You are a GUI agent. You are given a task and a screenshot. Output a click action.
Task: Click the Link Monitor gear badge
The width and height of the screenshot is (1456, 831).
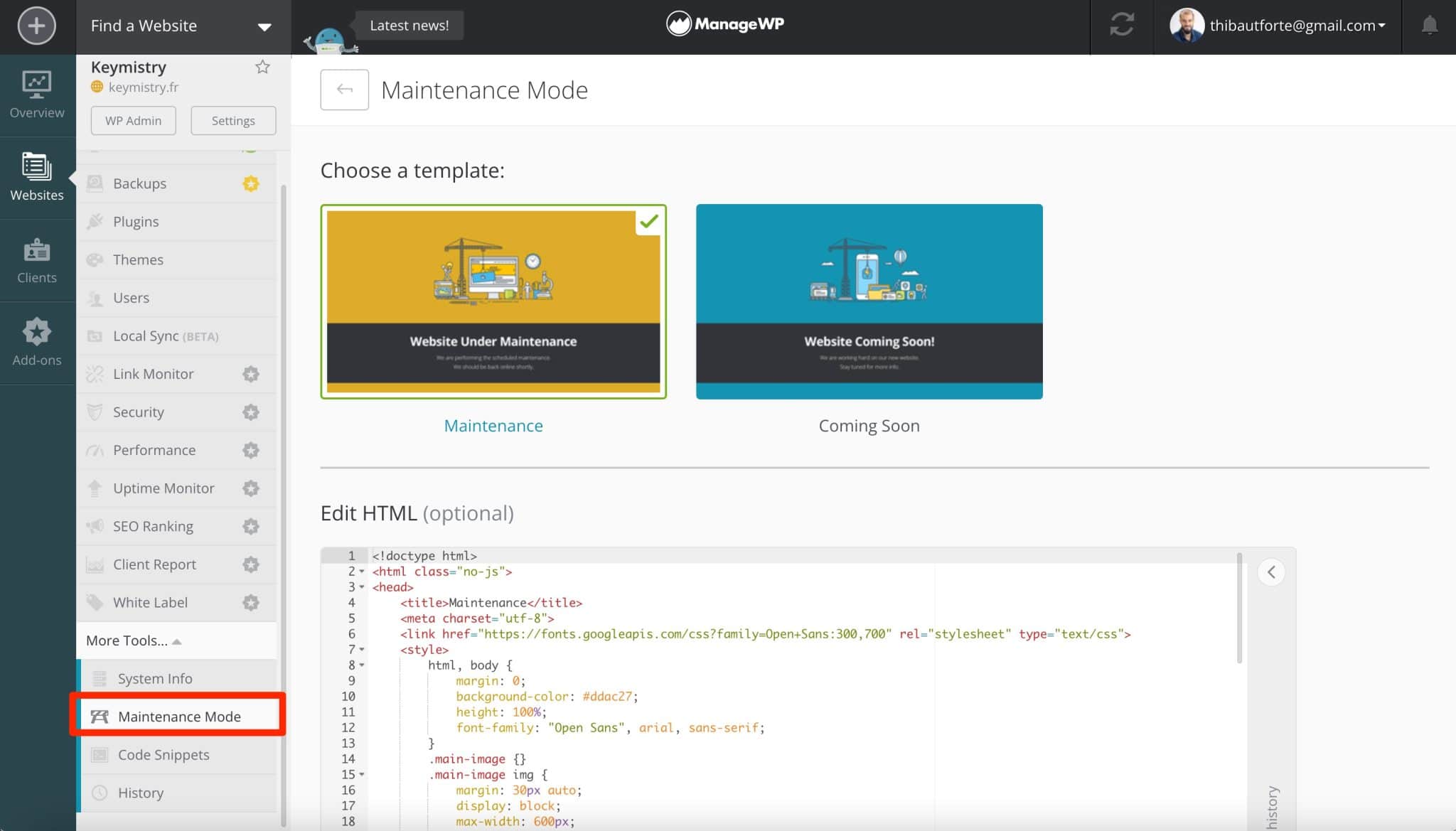tap(251, 374)
